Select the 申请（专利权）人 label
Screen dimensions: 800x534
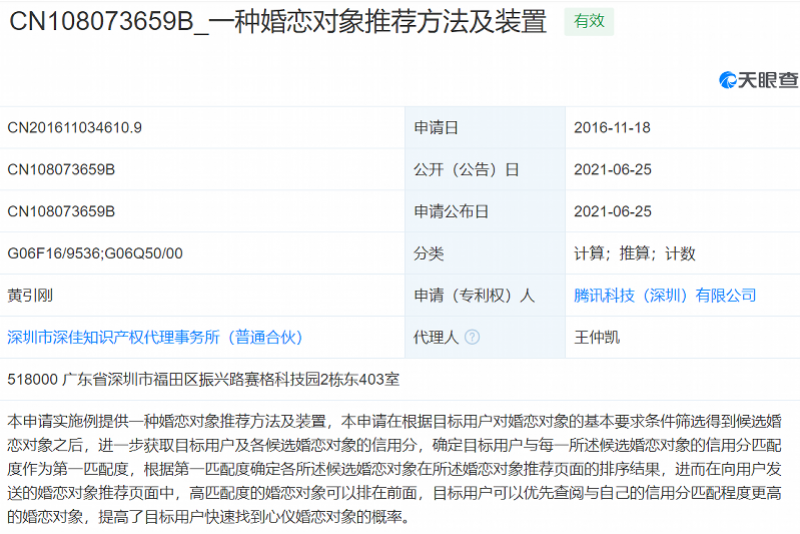(474, 295)
